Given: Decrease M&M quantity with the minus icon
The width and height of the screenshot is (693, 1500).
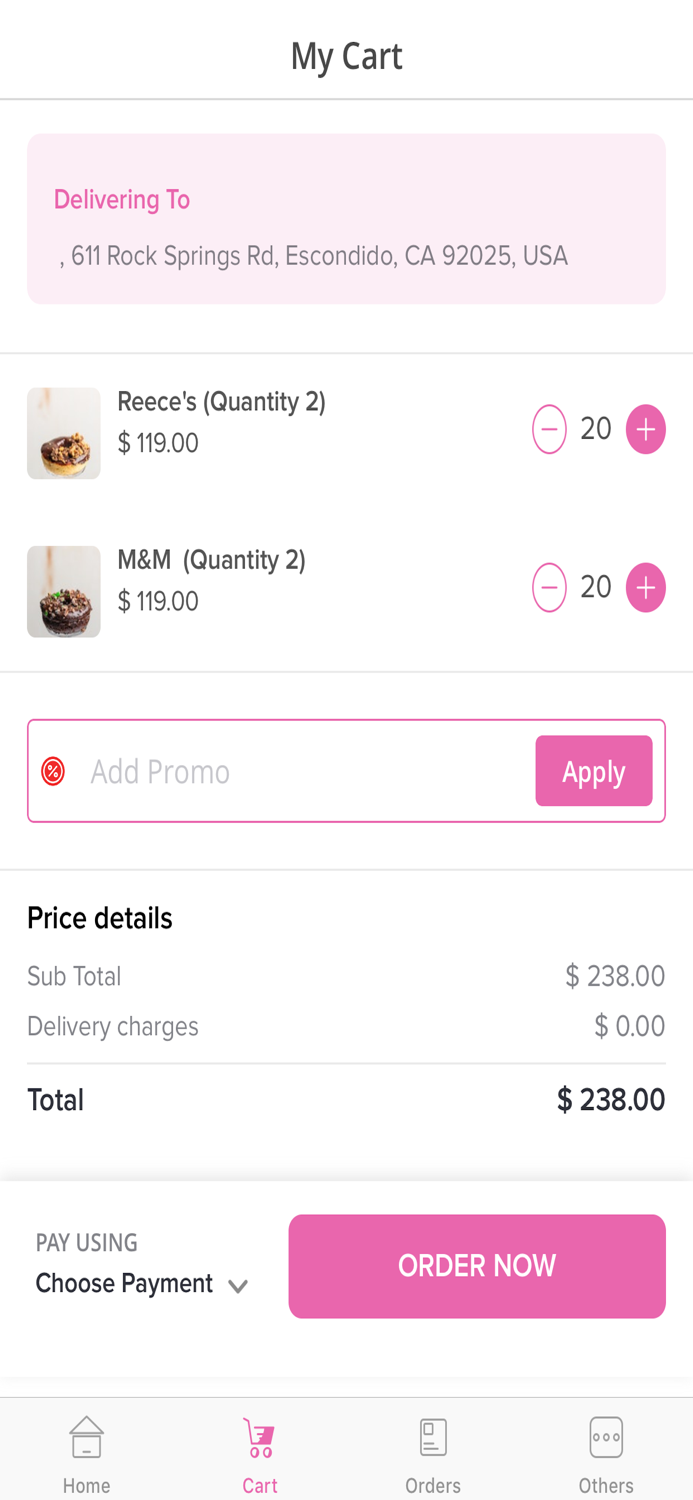Looking at the screenshot, I should click(549, 587).
